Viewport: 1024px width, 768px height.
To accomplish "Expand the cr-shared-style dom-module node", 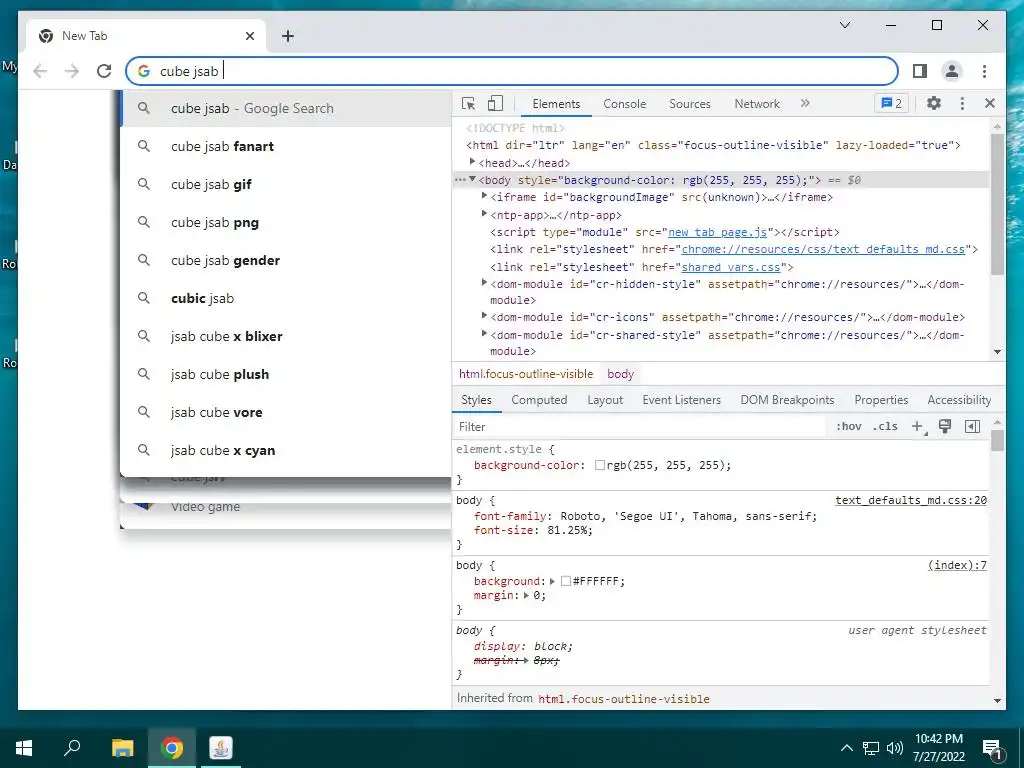I will point(484,334).
